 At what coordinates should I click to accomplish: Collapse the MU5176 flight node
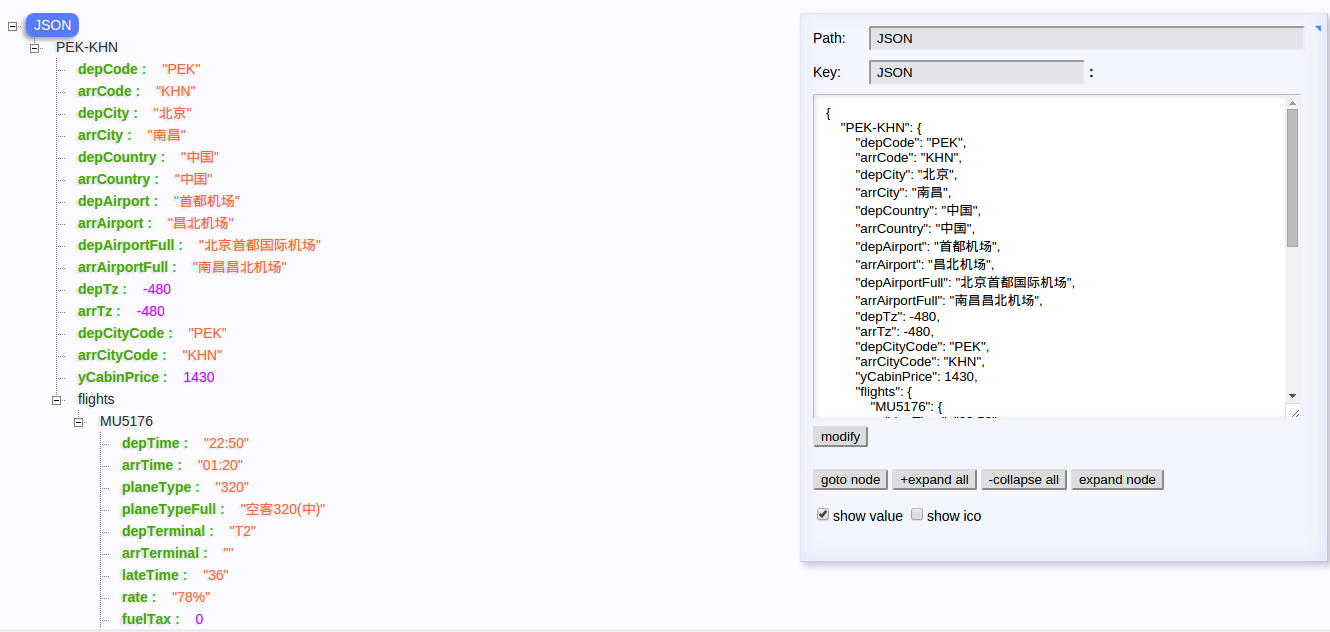coord(79,422)
